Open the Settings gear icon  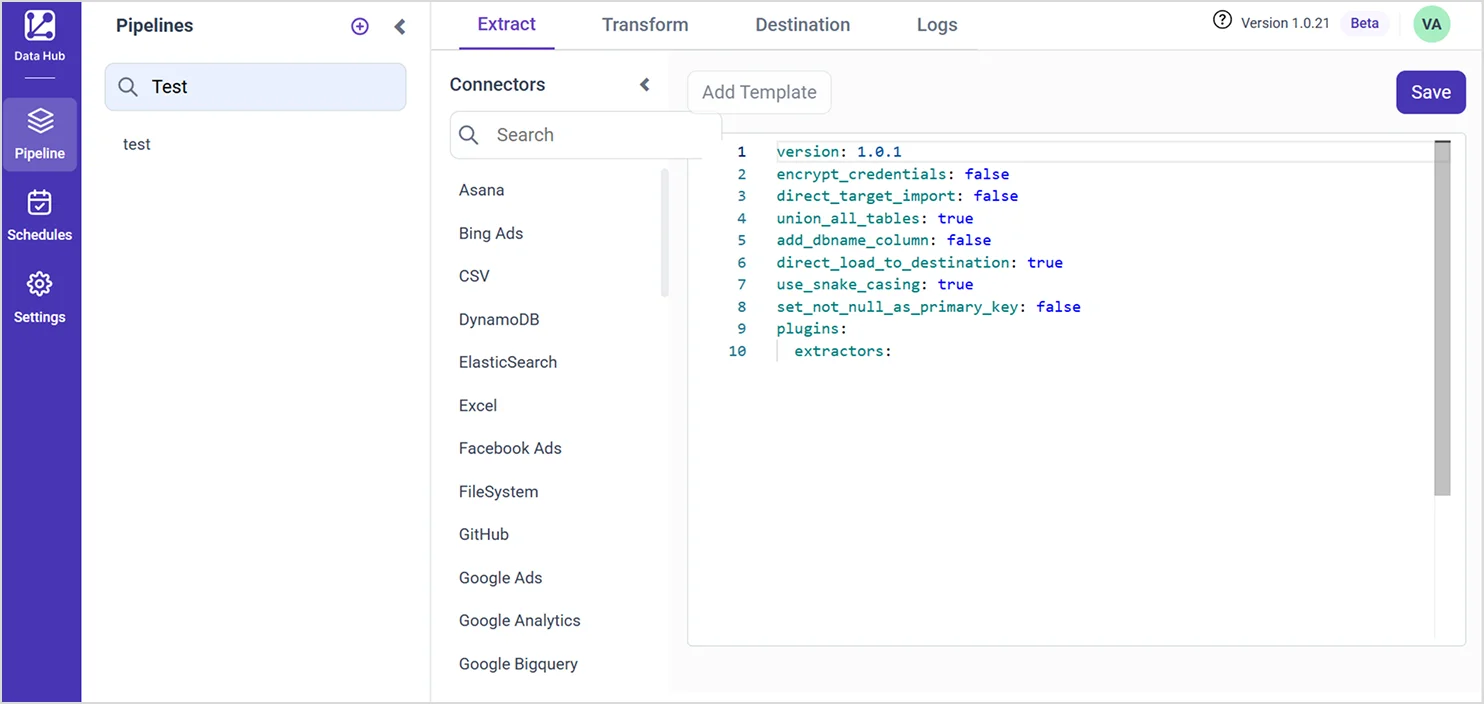tap(40, 284)
